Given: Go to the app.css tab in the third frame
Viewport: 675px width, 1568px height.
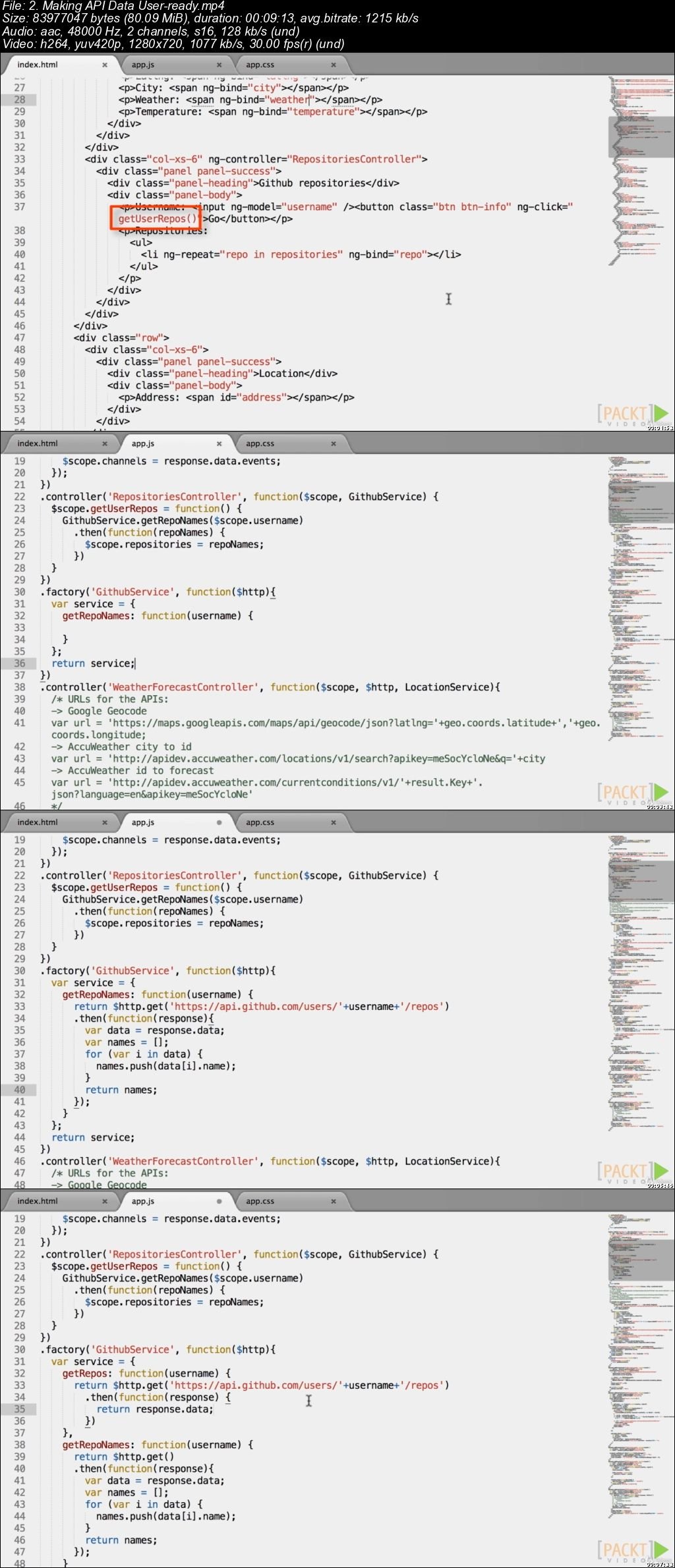Looking at the screenshot, I should click(260, 822).
